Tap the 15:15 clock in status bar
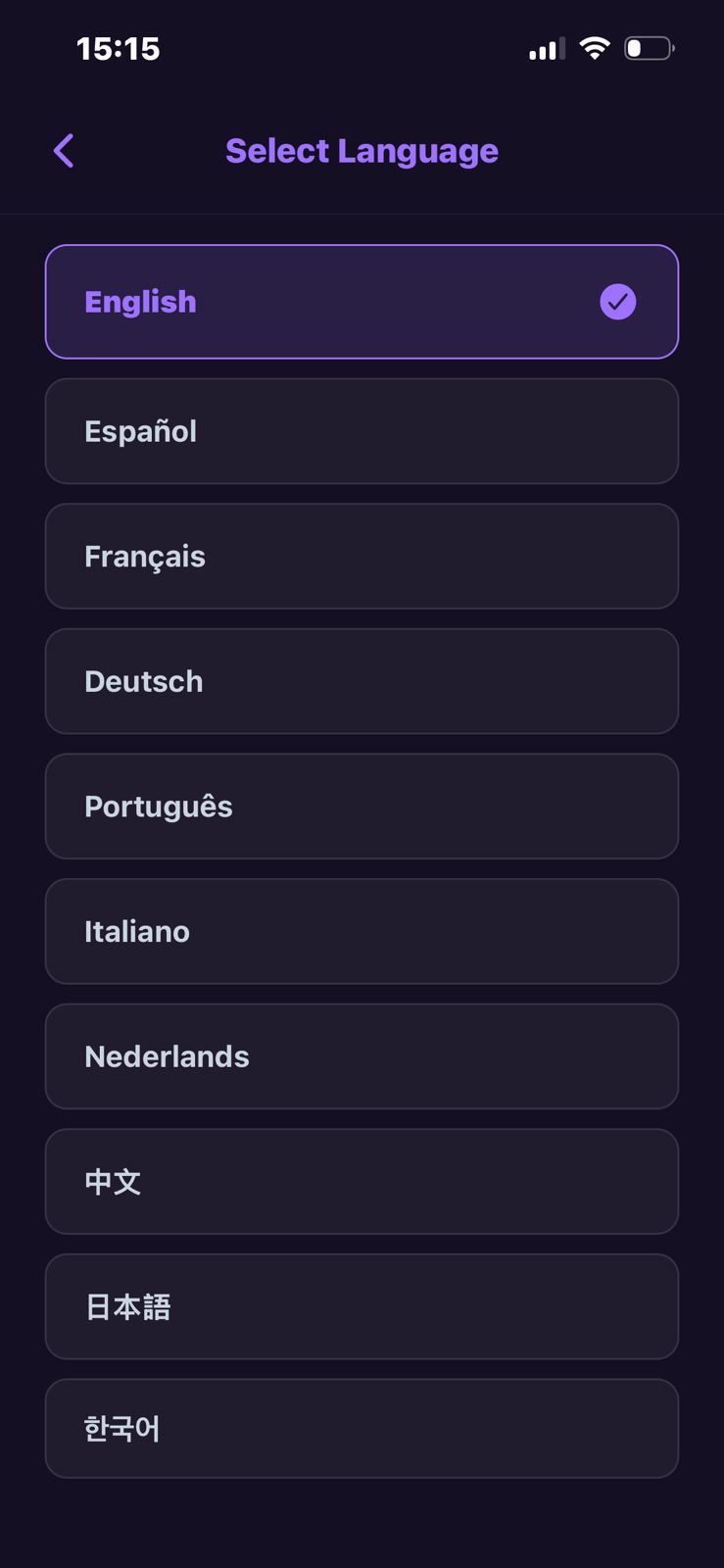The width and height of the screenshot is (724, 1568). point(118,49)
